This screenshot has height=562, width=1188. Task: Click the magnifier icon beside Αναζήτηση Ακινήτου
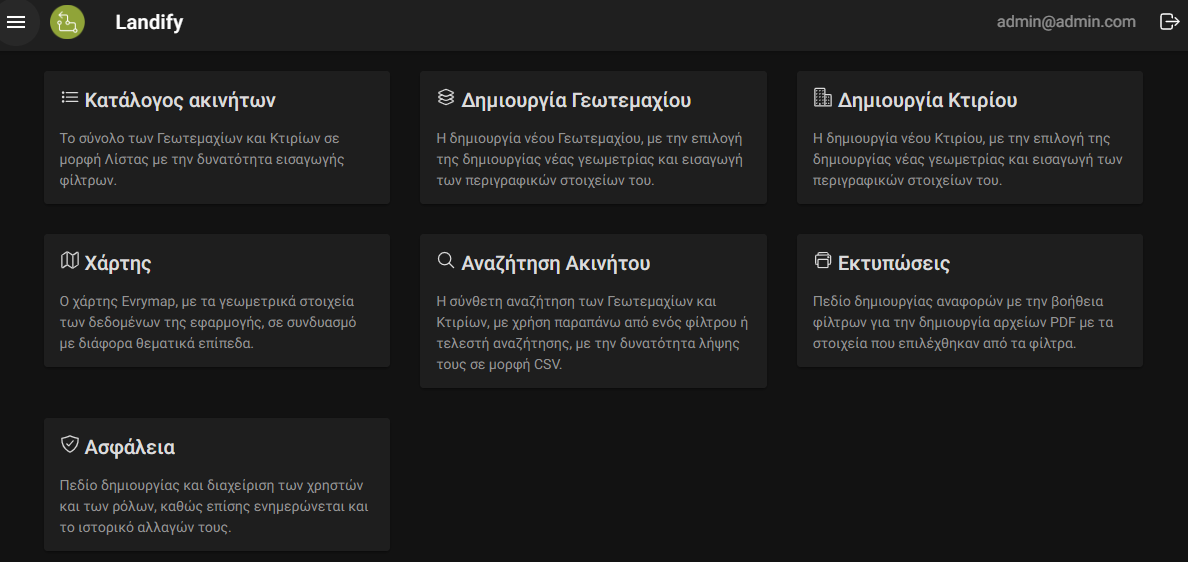tap(446, 261)
